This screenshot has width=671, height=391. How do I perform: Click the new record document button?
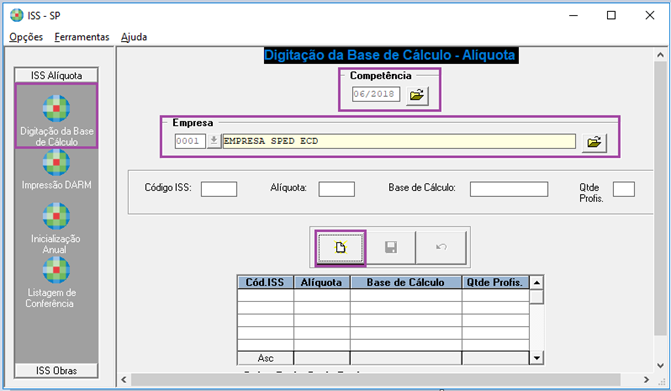point(340,247)
